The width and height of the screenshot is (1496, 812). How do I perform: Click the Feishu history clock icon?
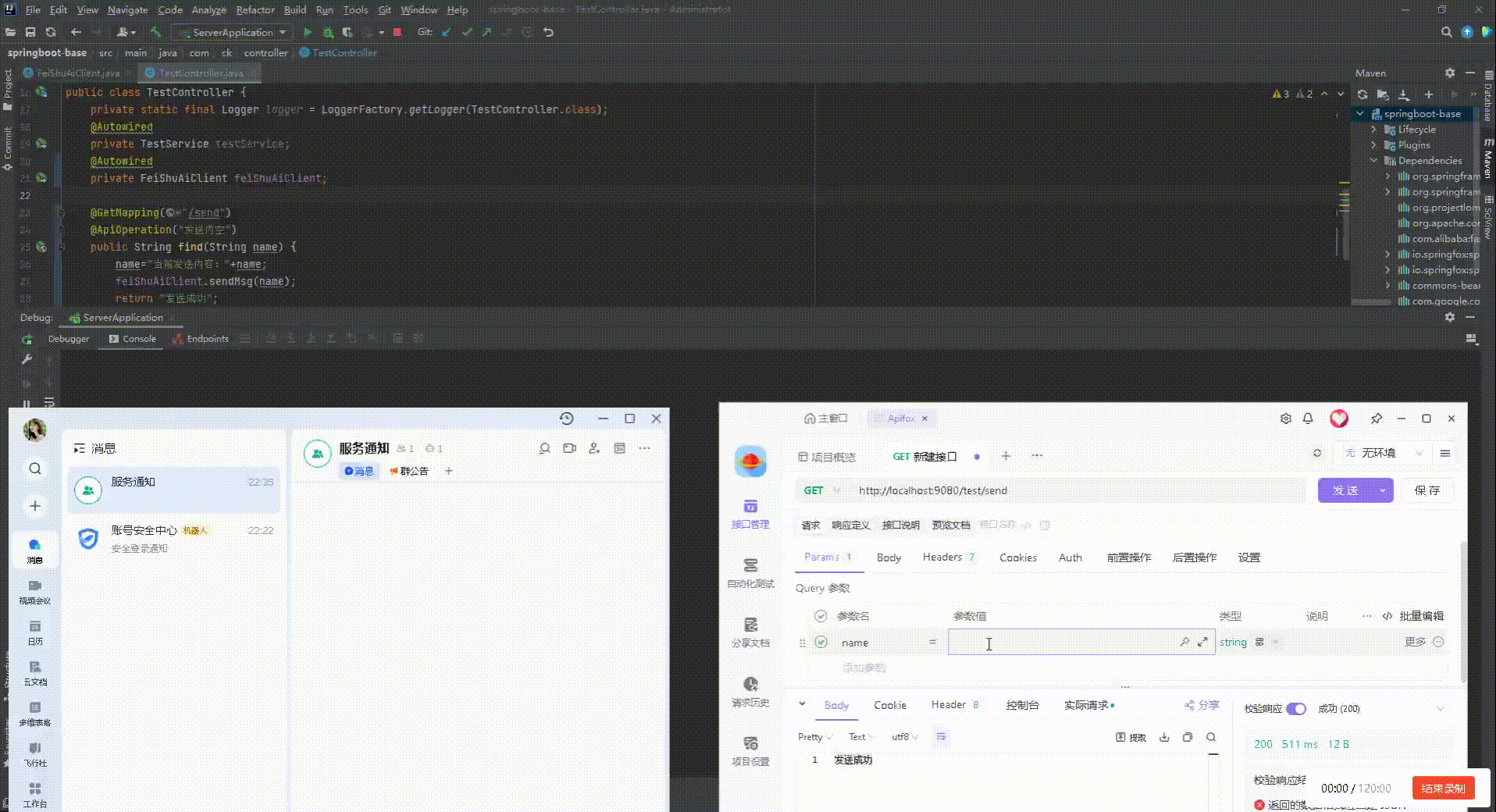point(567,418)
